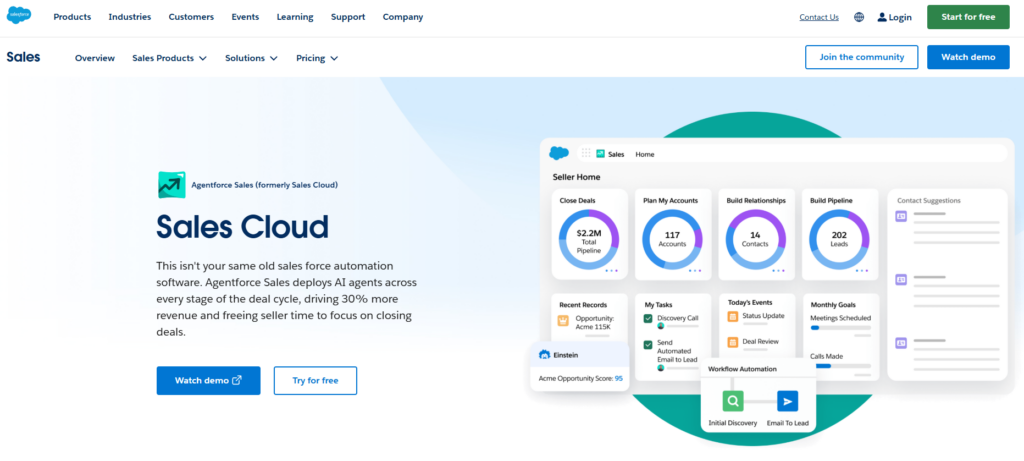The width and height of the screenshot is (1024, 461).
Task: Click the Monthly Goals card title
Action: 833,305
